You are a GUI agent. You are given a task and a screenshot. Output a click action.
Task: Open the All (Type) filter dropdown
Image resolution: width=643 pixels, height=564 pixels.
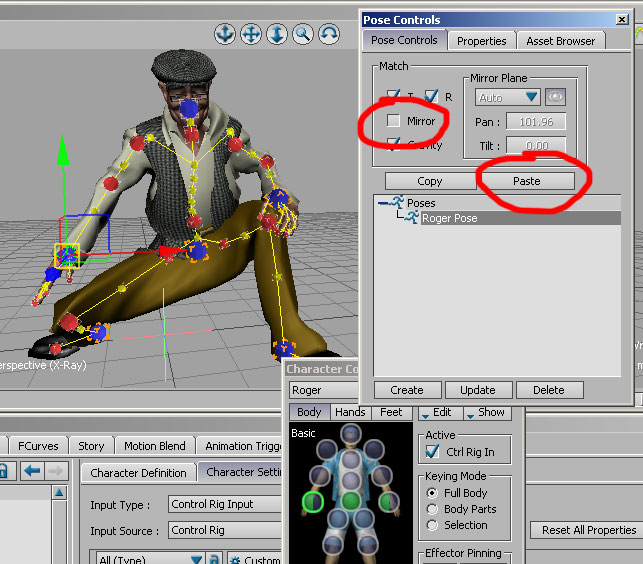[x=150, y=559]
